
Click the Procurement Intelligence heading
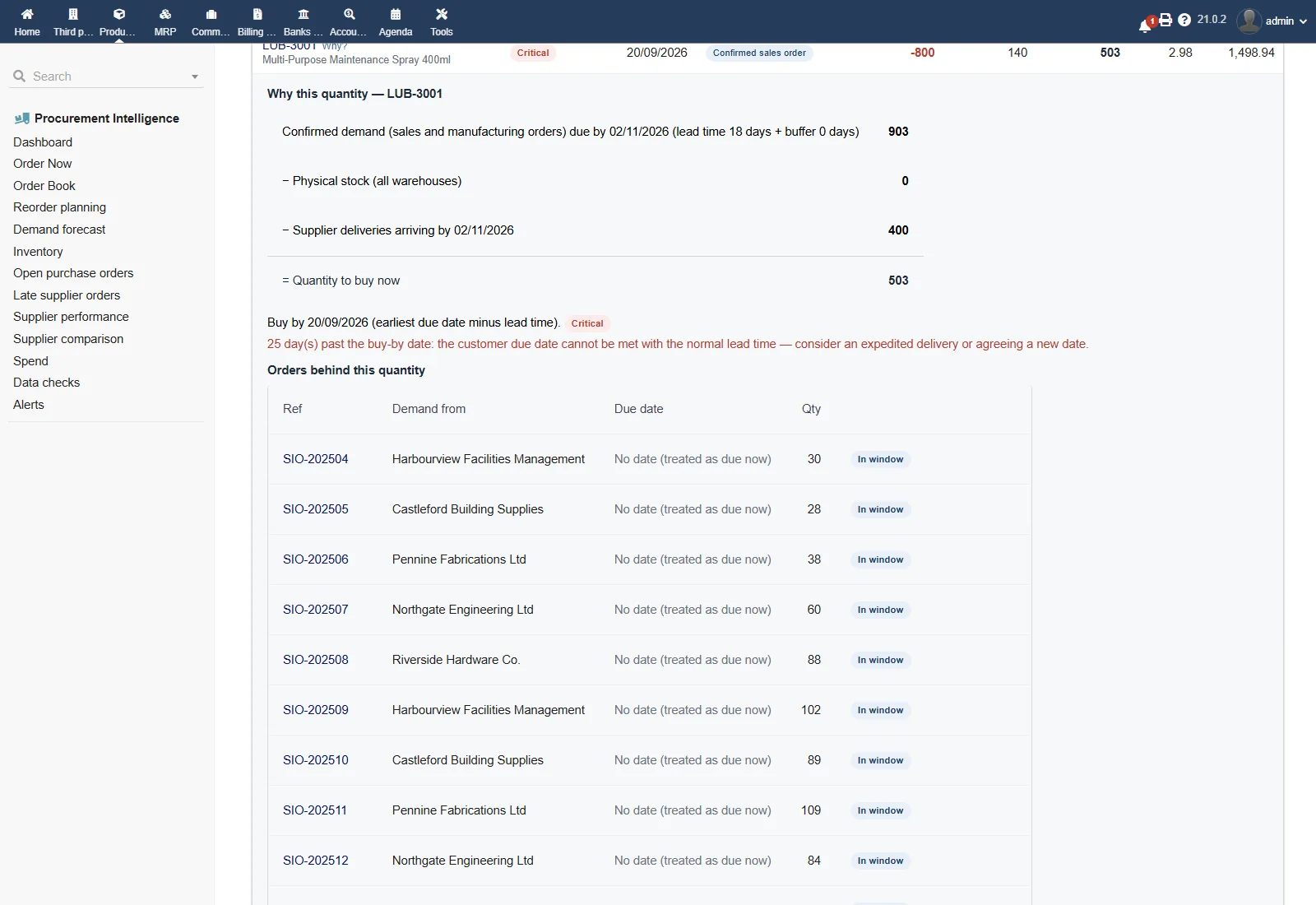coord(107,118)
